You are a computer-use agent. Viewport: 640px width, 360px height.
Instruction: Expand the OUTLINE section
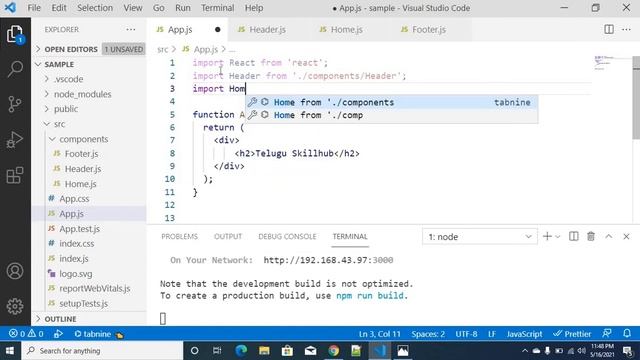click(x=89, y=319)
